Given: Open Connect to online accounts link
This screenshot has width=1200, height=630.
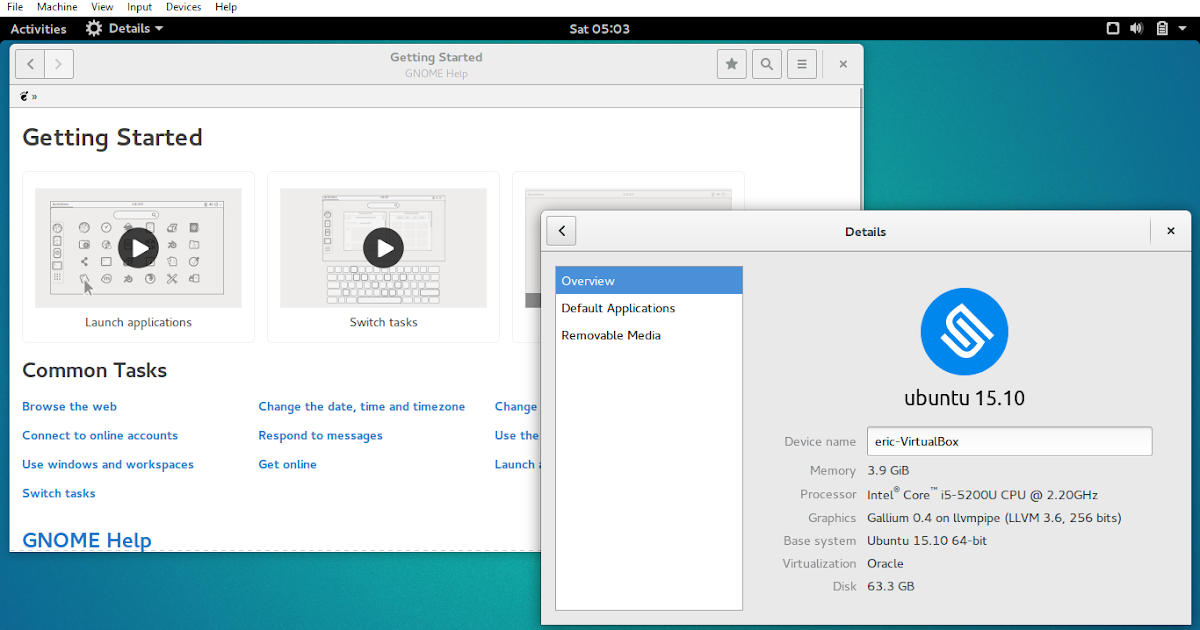Looking at the screenshot, I should point(100,435).
